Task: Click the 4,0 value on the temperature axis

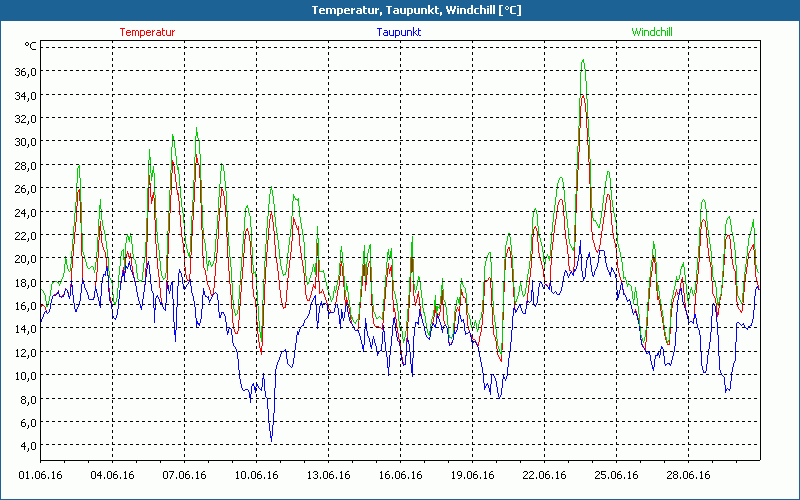Action: coord(26,445)
